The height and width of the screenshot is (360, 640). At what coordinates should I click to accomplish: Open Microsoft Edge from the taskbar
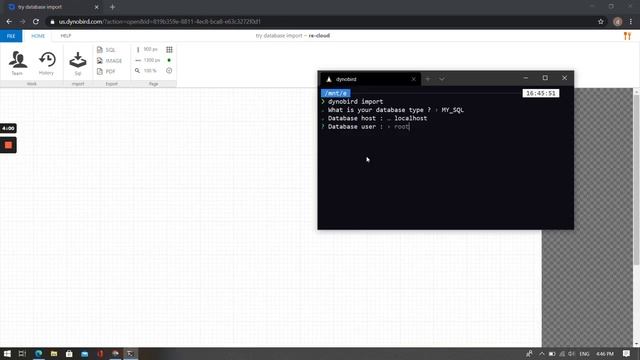(x=38, y=353)
